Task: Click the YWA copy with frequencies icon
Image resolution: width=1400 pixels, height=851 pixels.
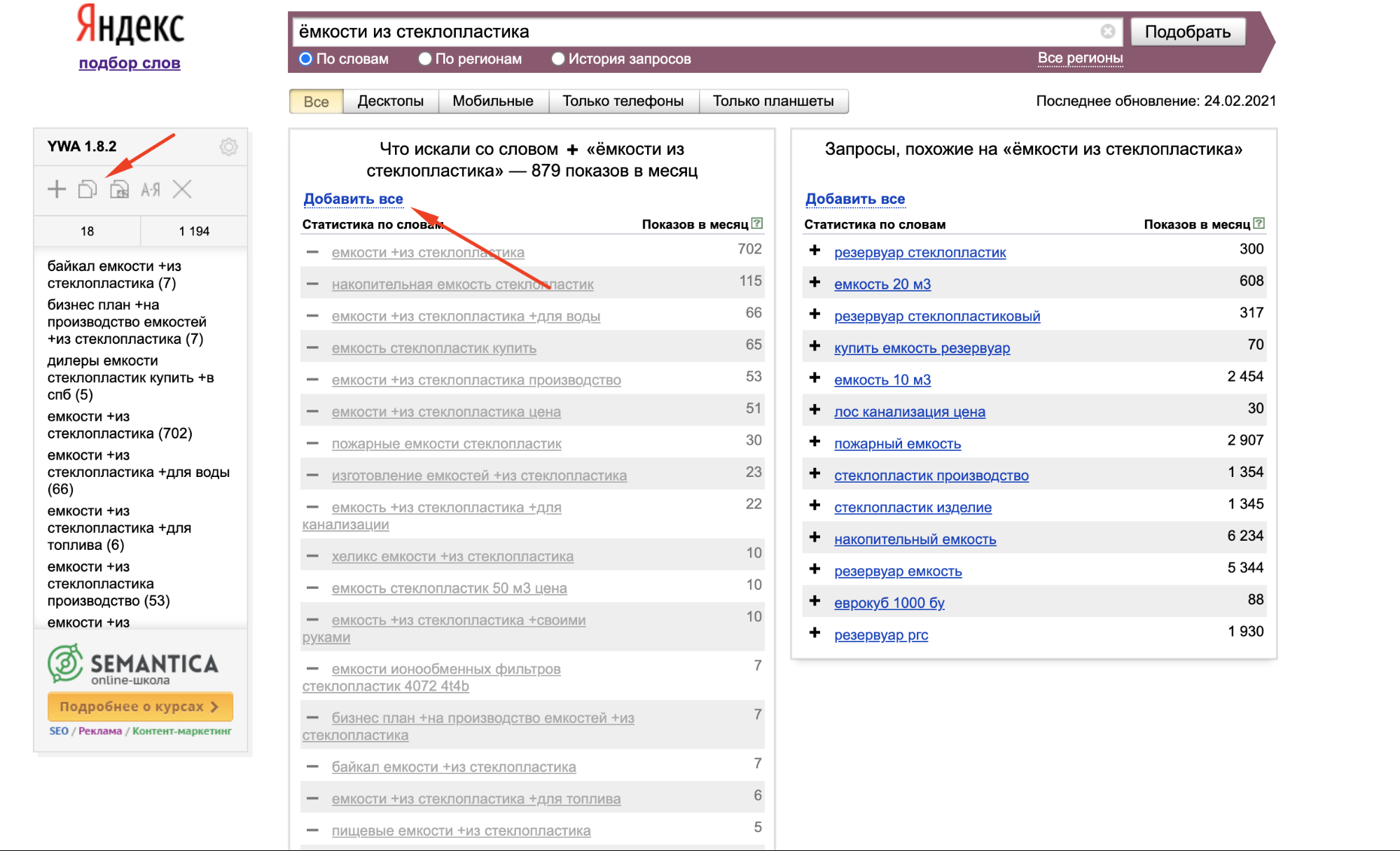Action: coord(119,189)
